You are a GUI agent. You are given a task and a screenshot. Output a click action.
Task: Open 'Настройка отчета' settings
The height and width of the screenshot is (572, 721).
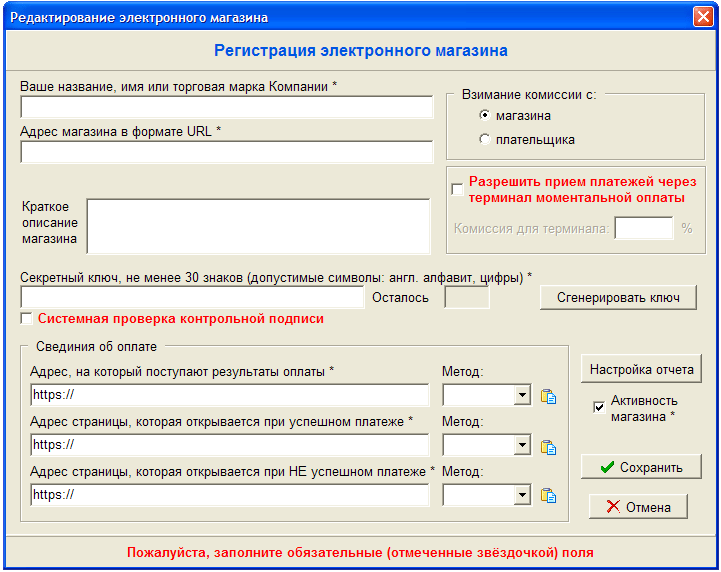point(641,369)
